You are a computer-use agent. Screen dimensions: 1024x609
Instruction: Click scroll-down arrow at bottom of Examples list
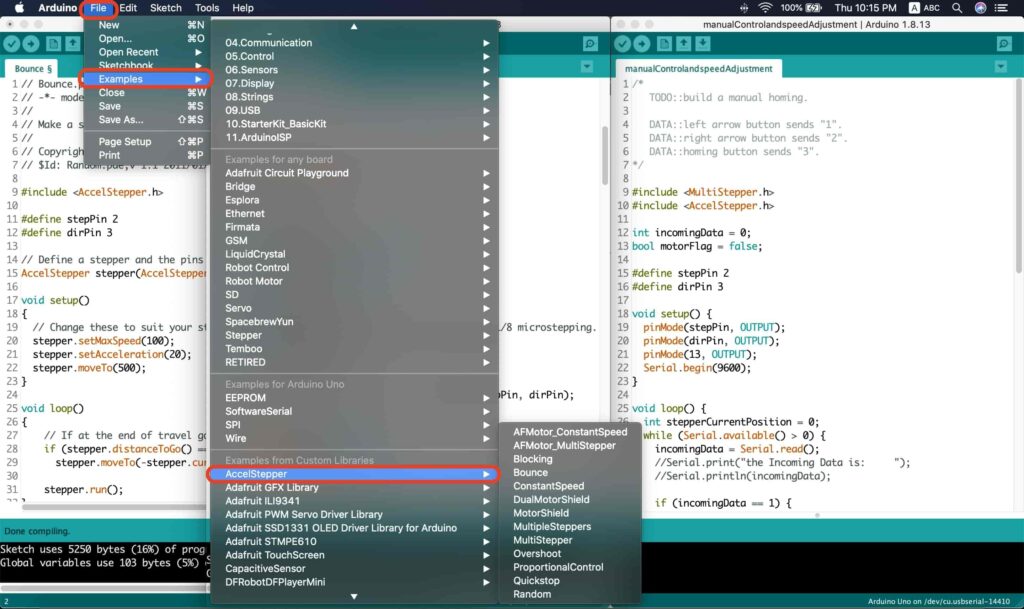pos(354,596)
